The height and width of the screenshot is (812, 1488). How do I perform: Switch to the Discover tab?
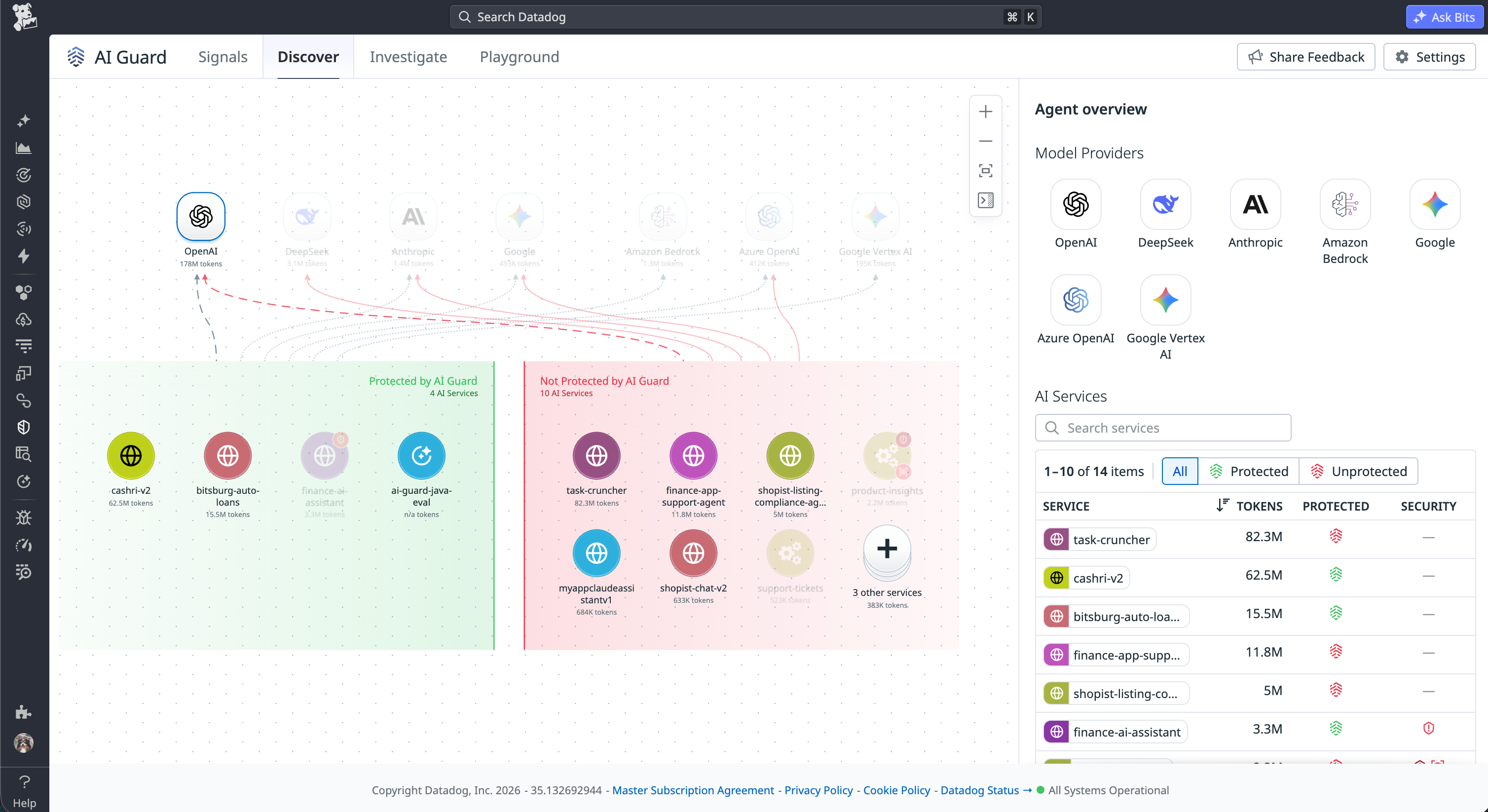[308, 57]
